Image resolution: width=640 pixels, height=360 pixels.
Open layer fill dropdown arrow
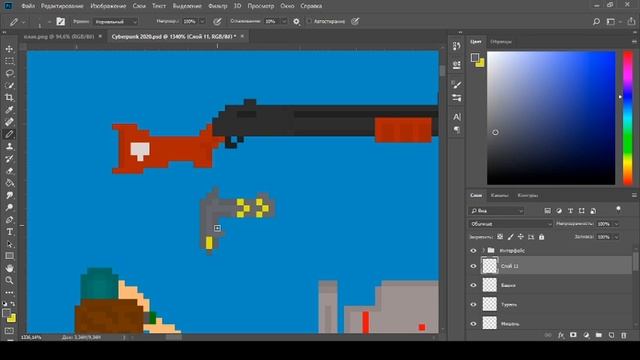tap(616, 237)
